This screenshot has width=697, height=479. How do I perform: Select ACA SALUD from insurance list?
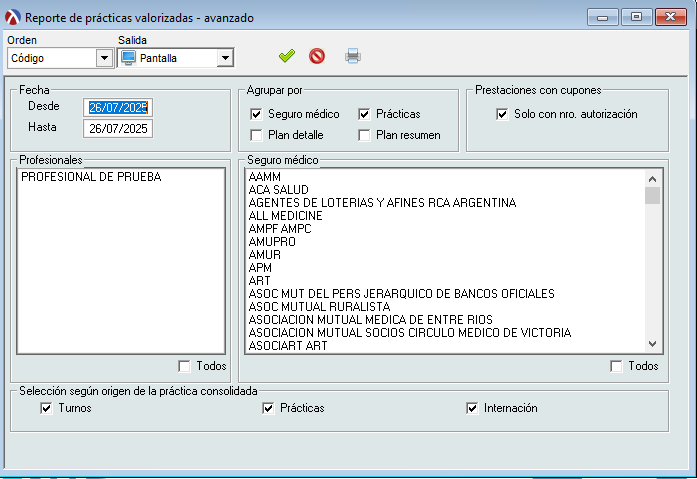click(279, 190)
